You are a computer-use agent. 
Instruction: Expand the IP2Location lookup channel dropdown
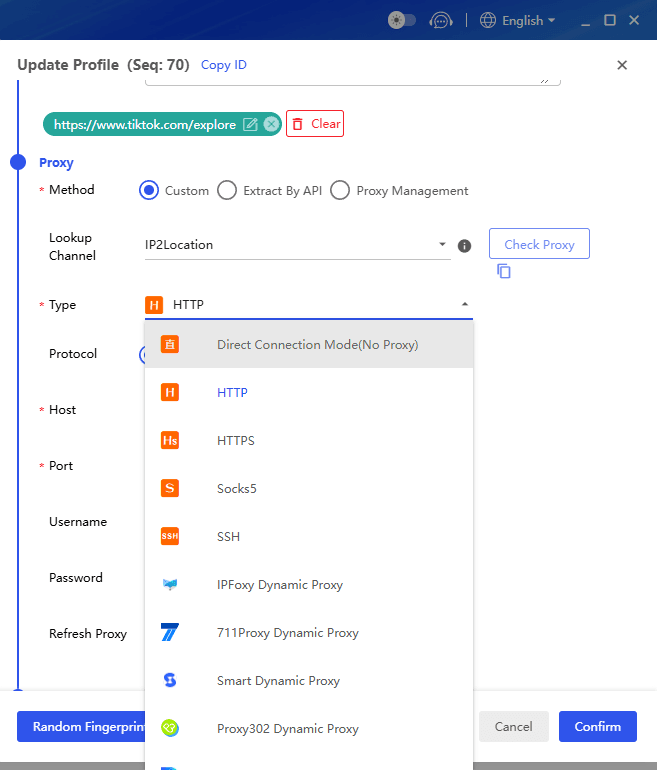pyautogui.click(x=442, y=245)
